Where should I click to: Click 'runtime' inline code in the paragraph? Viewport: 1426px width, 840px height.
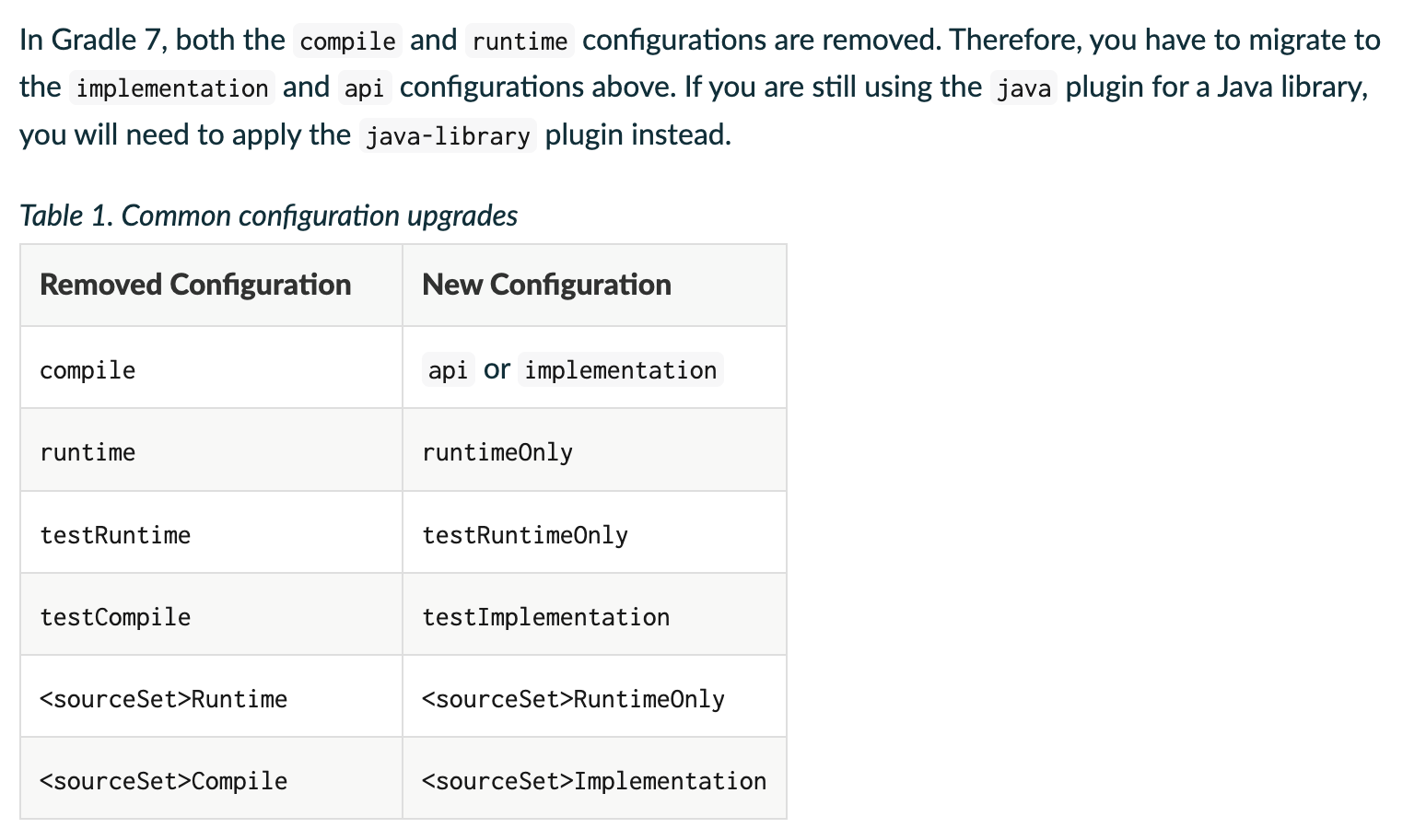(520, 41)
